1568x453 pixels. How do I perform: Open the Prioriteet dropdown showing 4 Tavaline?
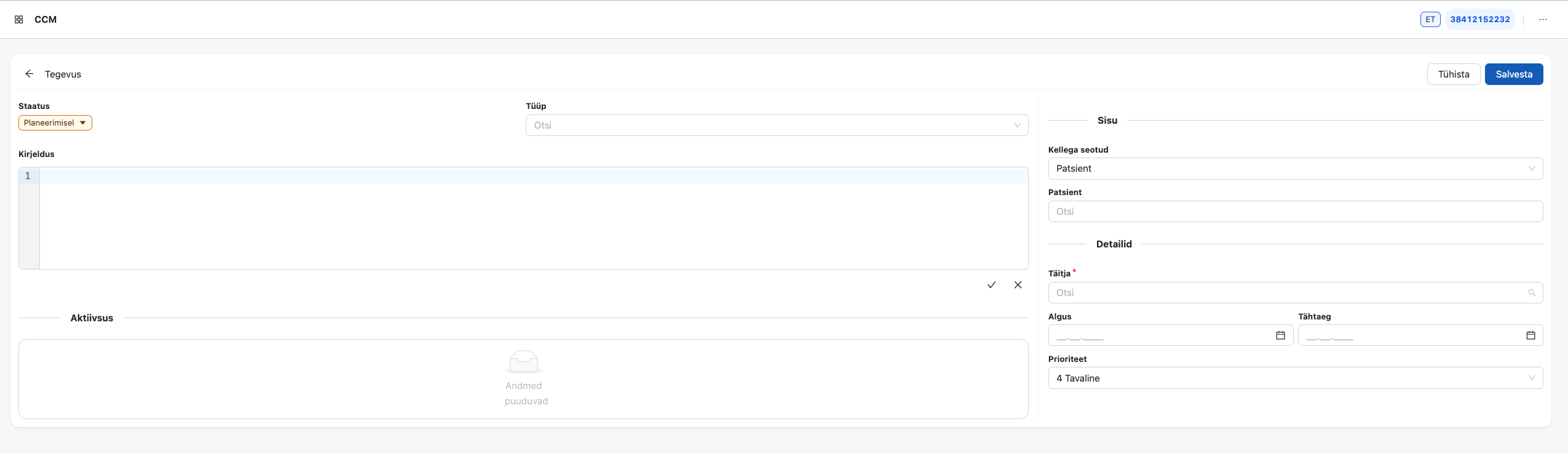[1294, 378]
